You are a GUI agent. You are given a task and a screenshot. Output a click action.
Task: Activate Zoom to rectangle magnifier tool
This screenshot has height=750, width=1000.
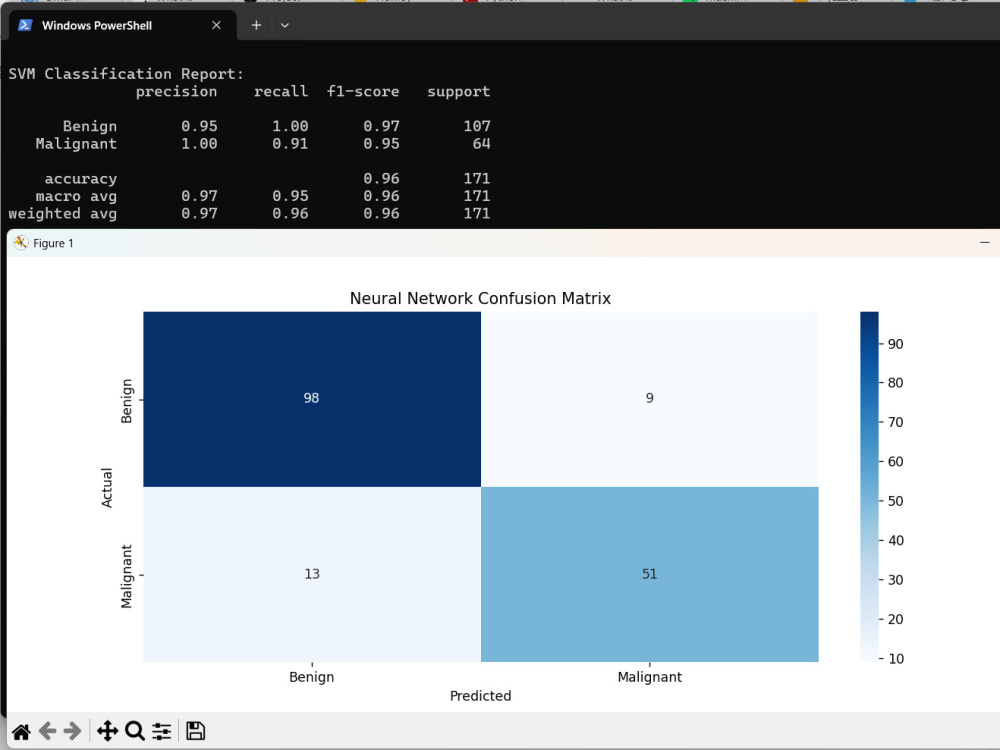[135, 731]
